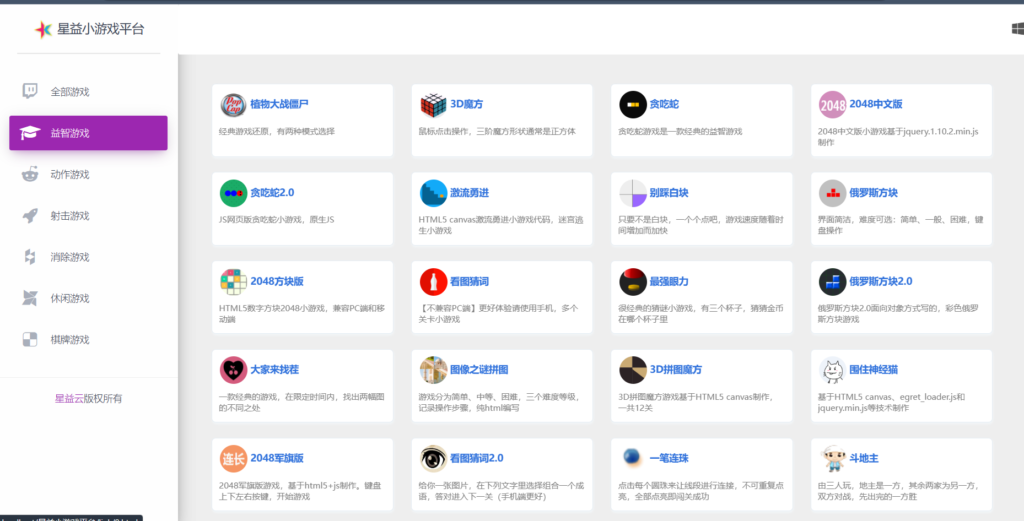Click description starting 由三人玩，地主是一方
The width and height of the screenshot is (1024, 521).
(899, 491)
